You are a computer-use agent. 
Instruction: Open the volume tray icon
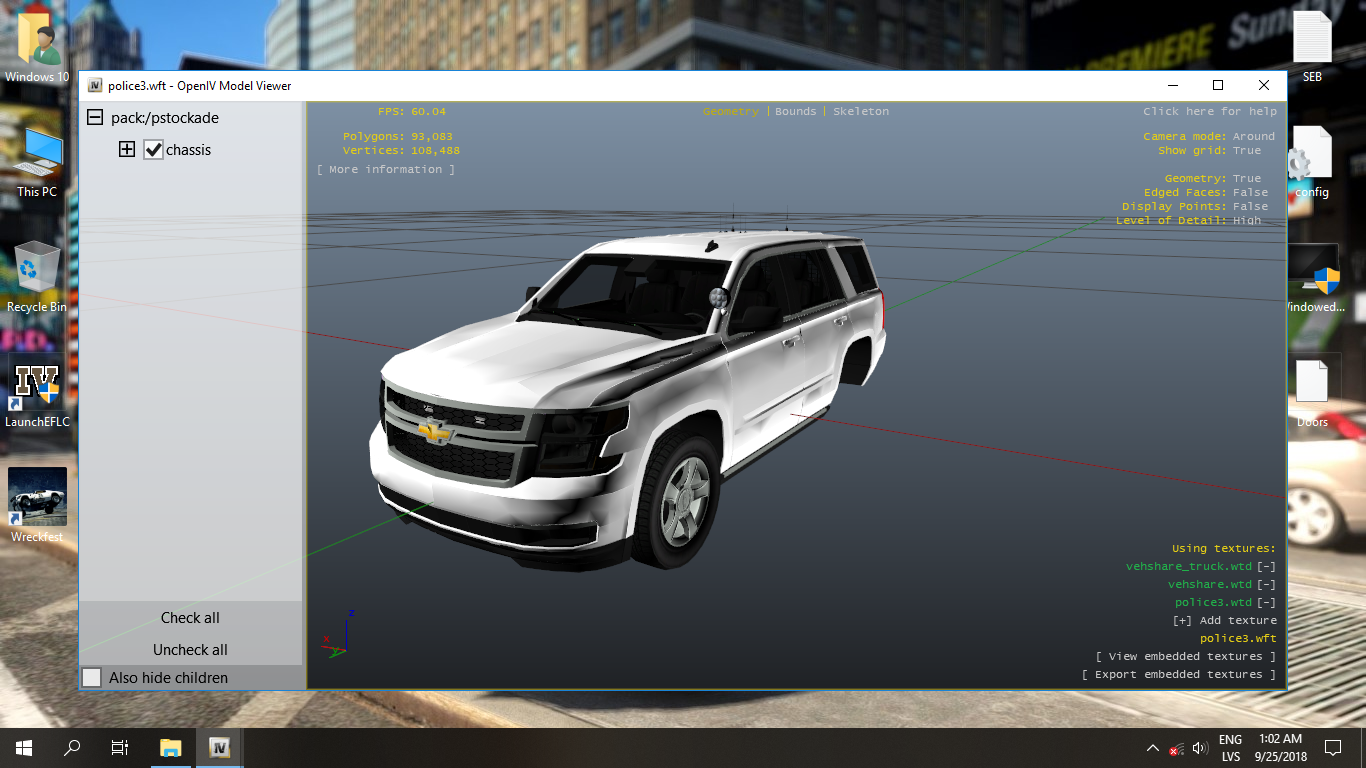coord(1200,748)
